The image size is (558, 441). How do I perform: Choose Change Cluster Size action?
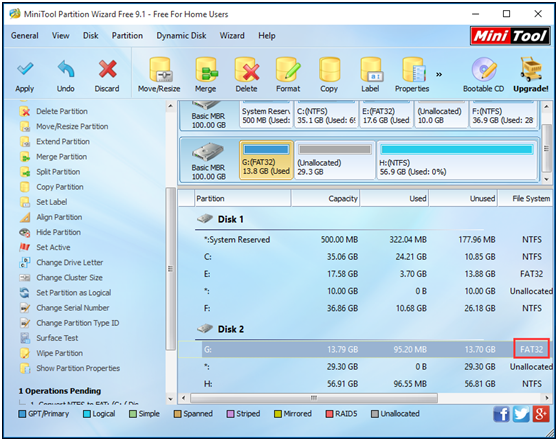click(x=69, y=278)
